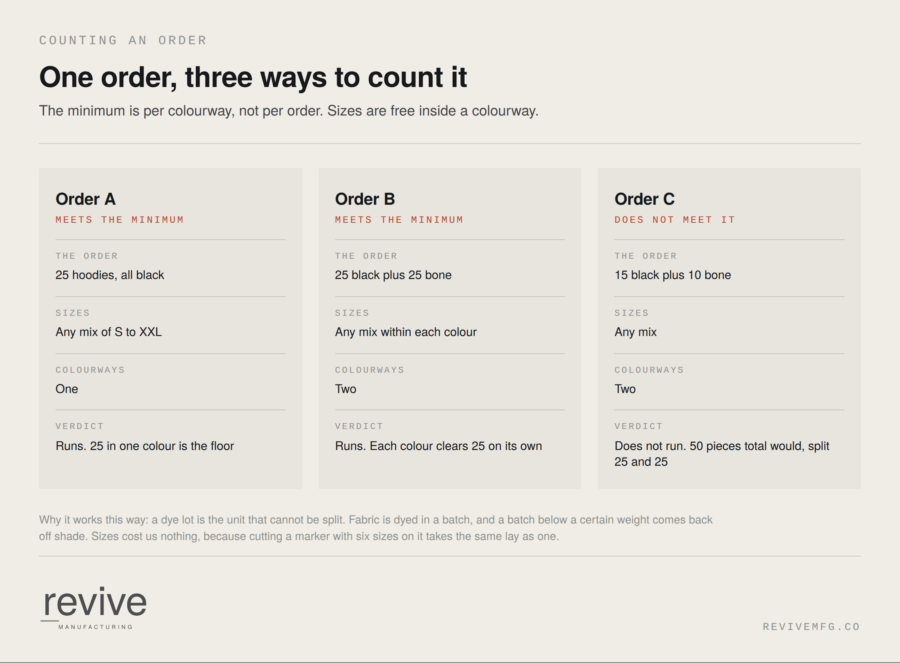900x663 pixels.
Task: Click 'MEETS THE MINIMUM' under Order B
Action: click(x=399, y=220)
